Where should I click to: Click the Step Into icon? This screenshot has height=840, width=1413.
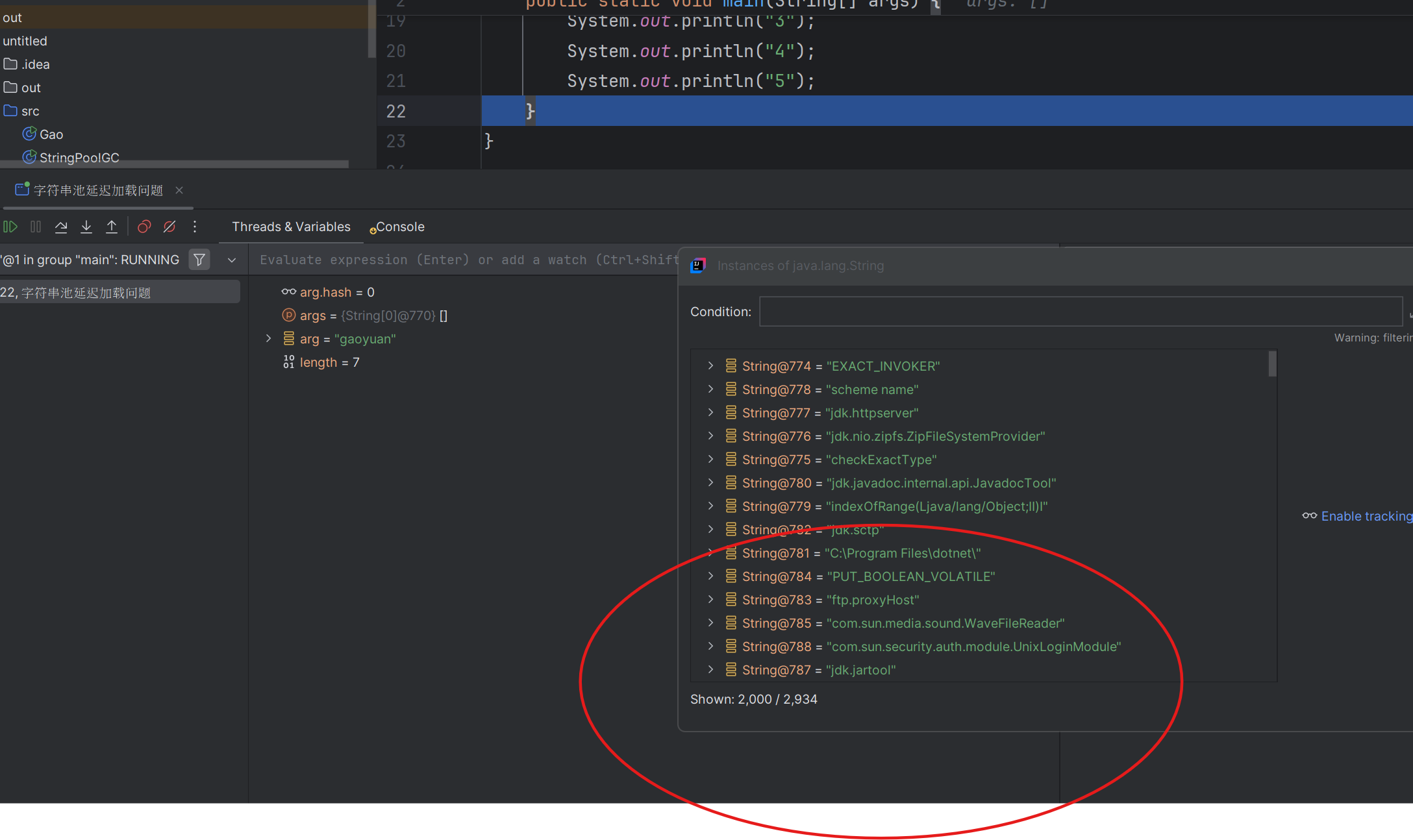pos(86,227)
